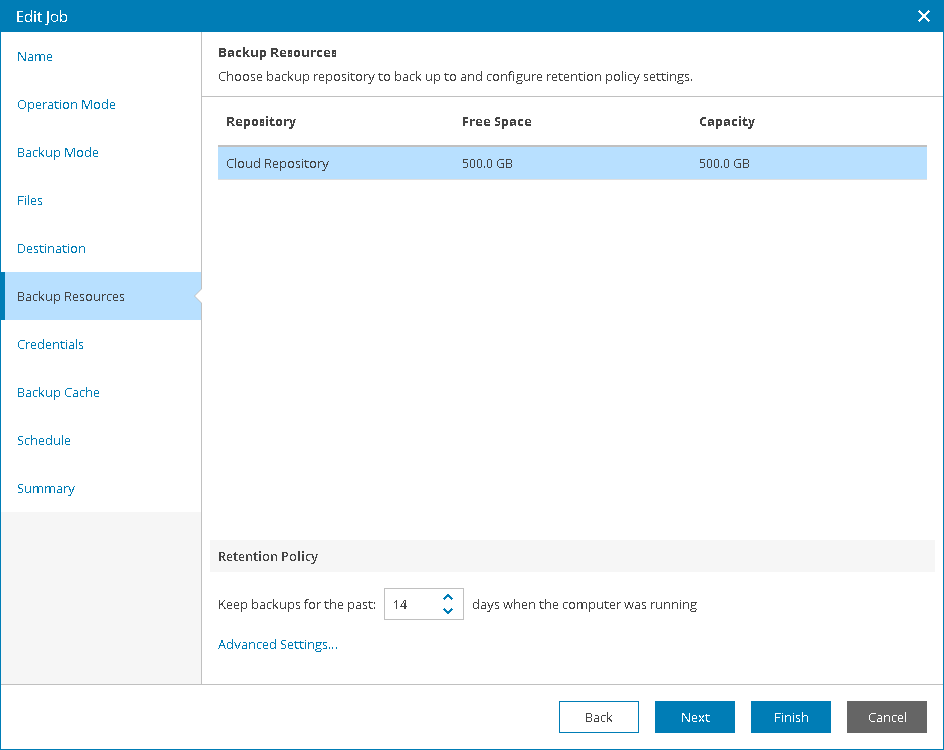Cancel the job editing
Viewport: 944px width, 750px height.
887,717
